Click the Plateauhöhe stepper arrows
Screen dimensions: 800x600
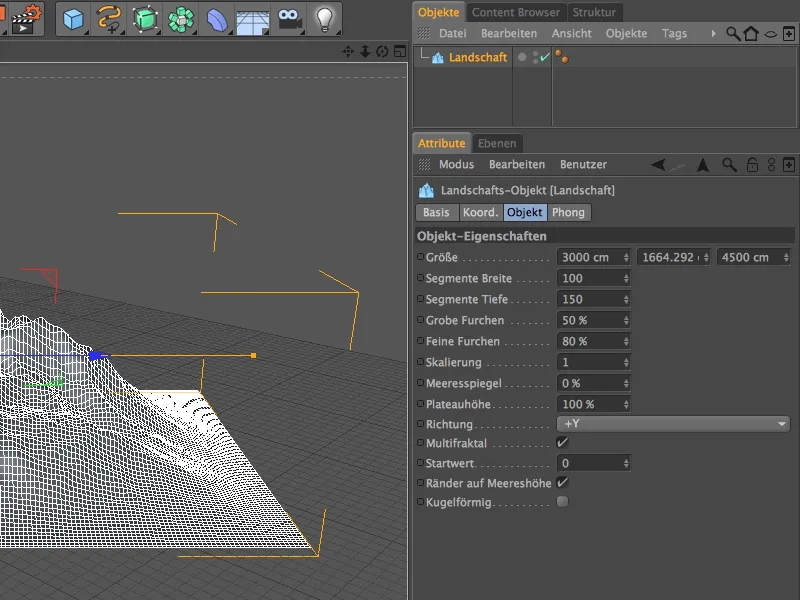click(626, 404)
